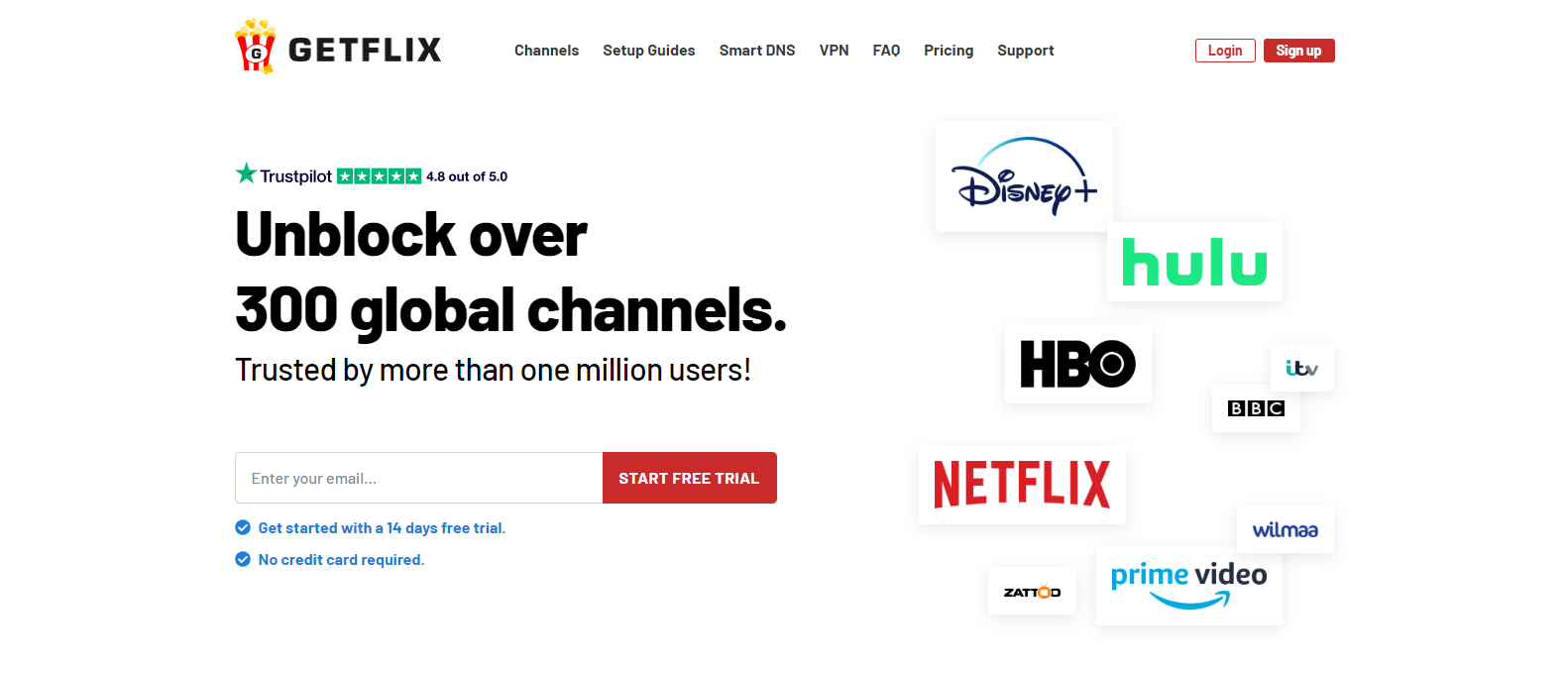Click 'Trusted by more than one million users!' text
This screenshot has height=677, width=1568.
[493, 370]
